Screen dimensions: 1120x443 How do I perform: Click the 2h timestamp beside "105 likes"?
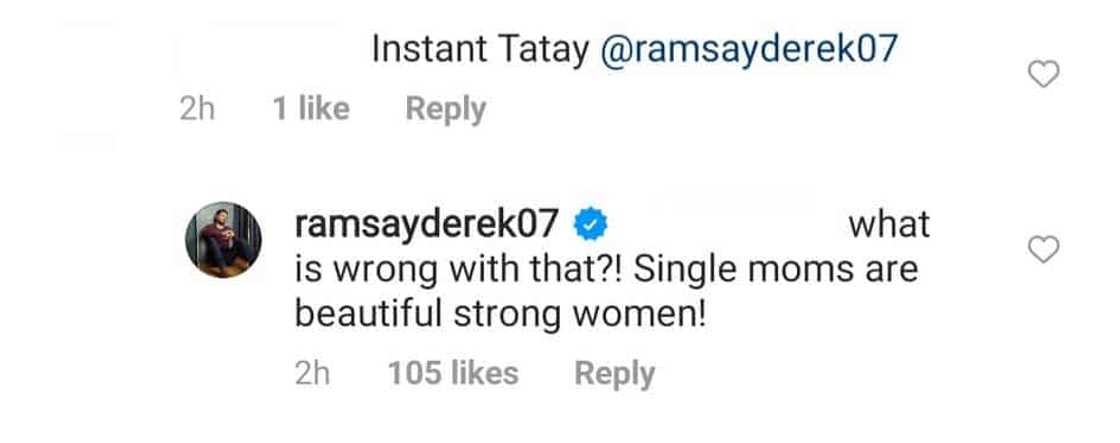point(313,374)
